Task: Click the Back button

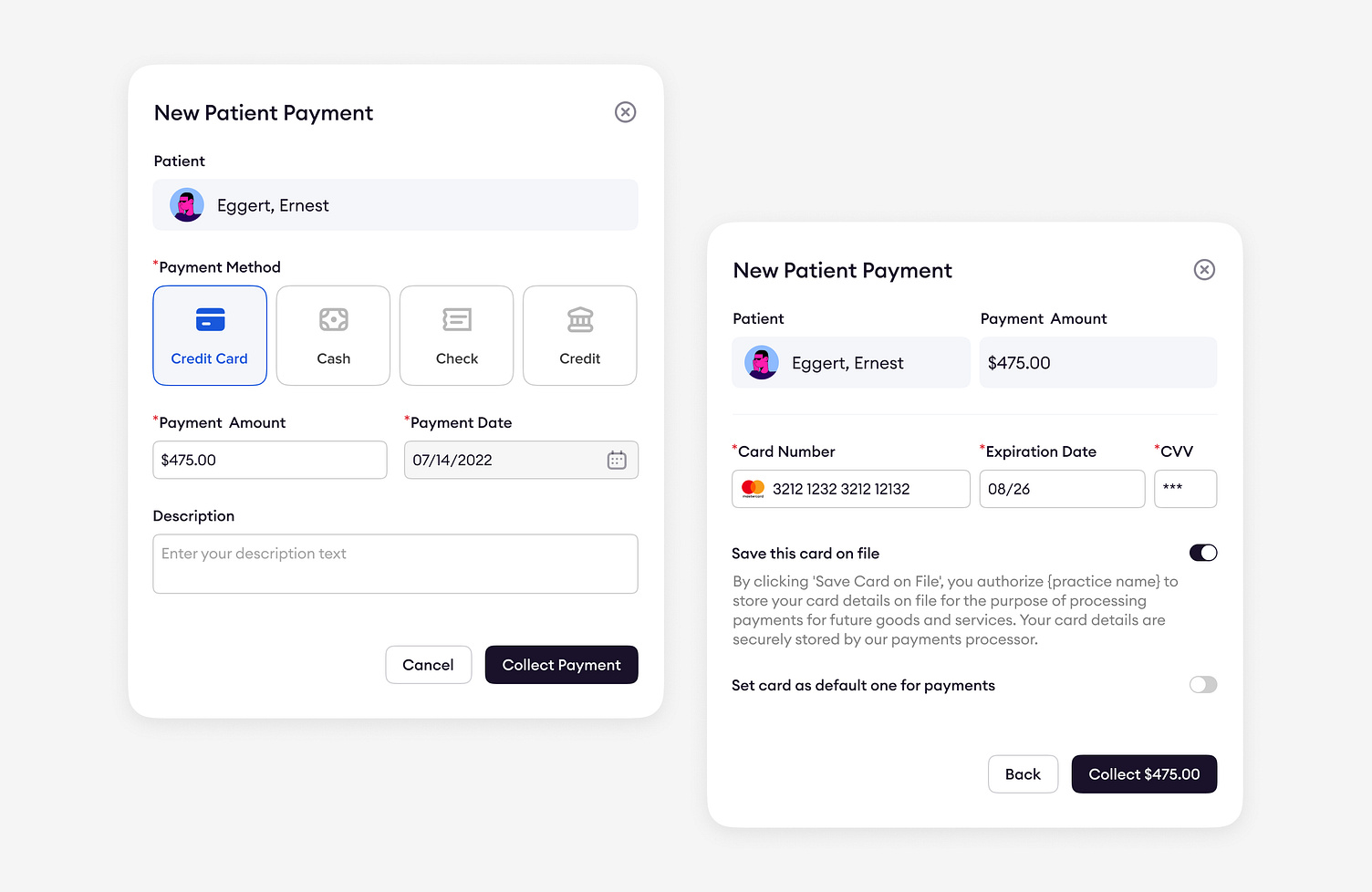Action: tap(1023, 773)
